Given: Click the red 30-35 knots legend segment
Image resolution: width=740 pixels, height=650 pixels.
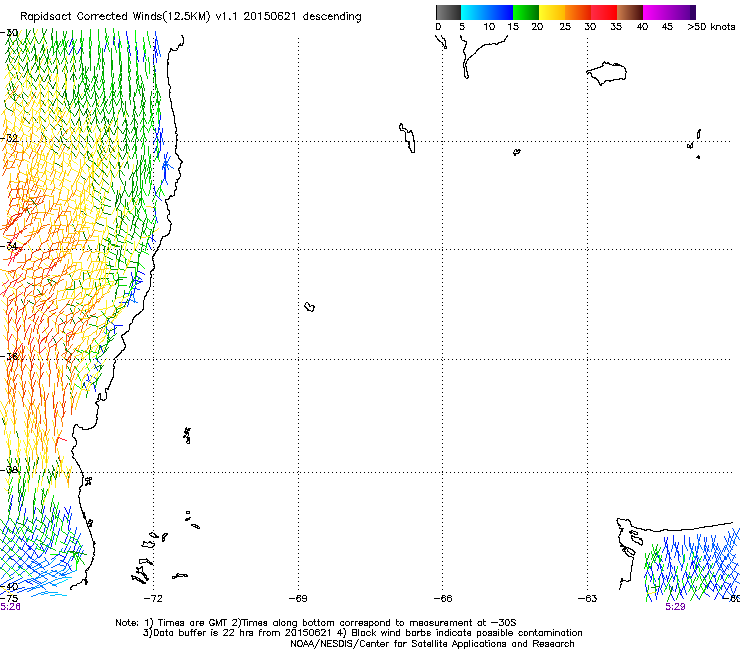Looking at the screenshot, I should 604,12.
